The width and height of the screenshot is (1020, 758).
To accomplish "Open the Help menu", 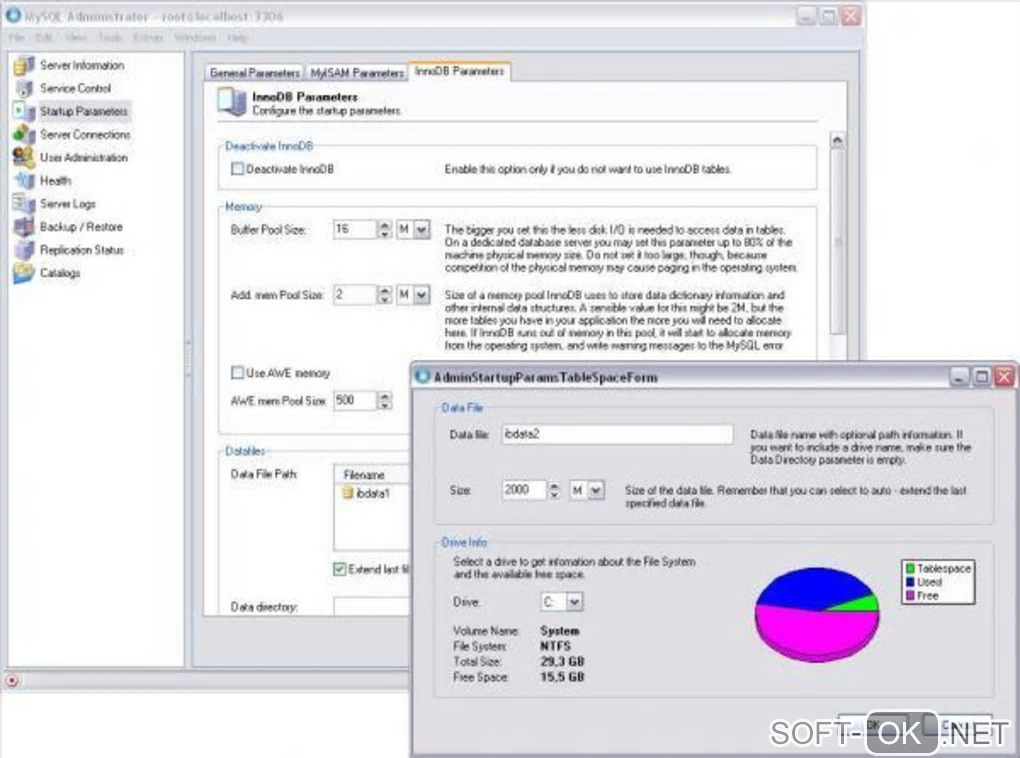I will (x=237, y=38).
